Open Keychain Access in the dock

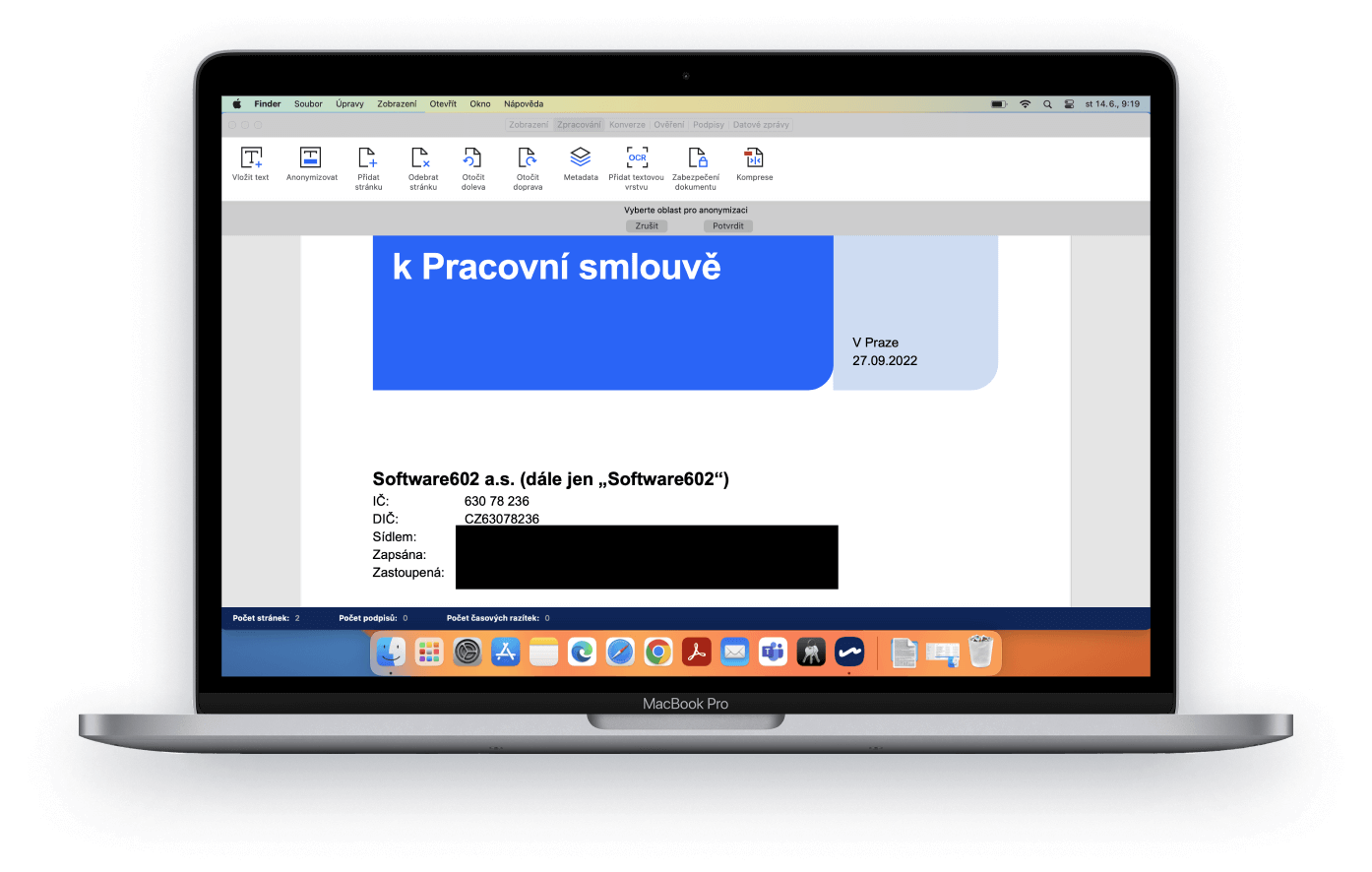(x=811, y=652)
